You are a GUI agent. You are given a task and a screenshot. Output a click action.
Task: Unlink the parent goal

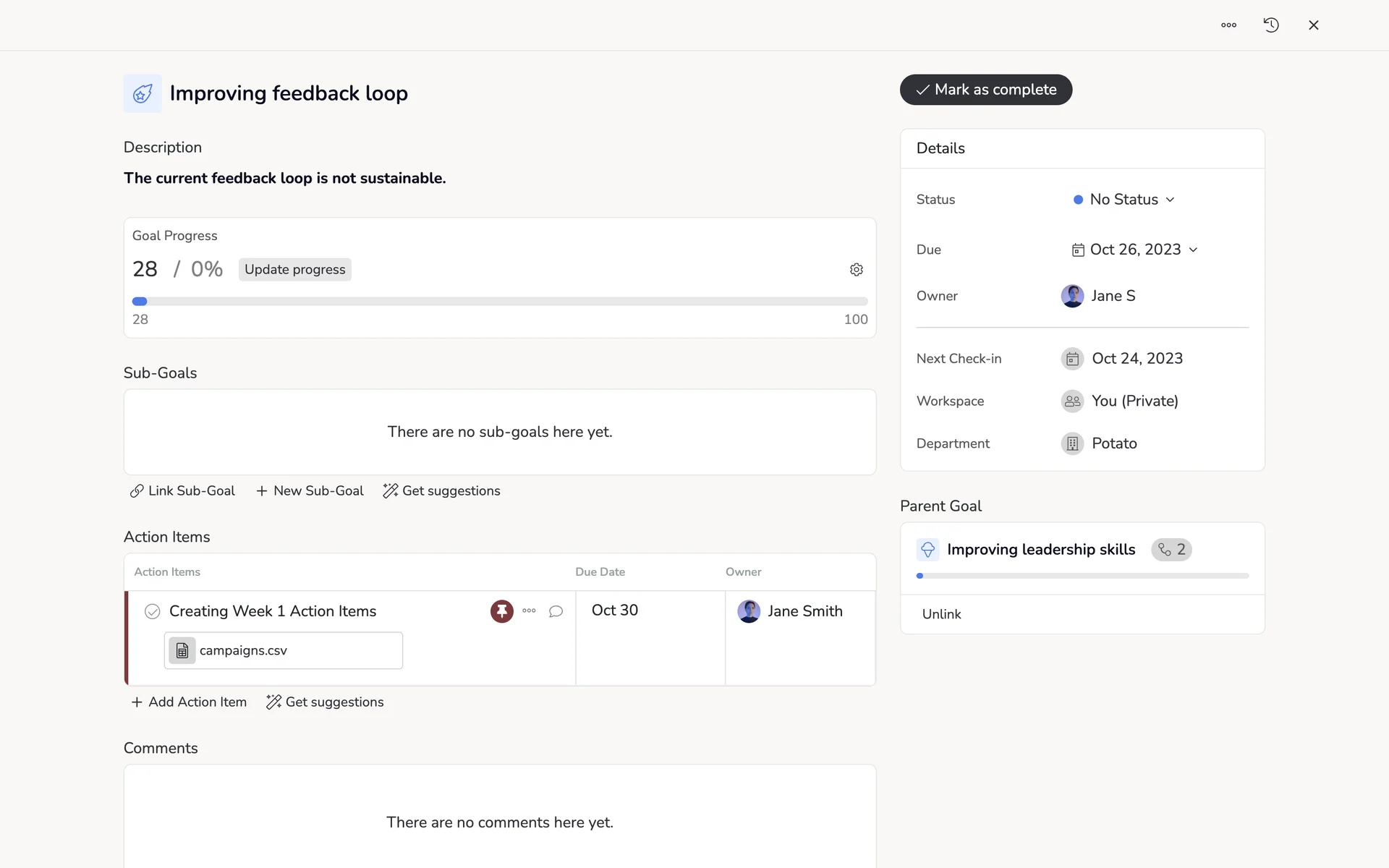[x=941, y=614]
